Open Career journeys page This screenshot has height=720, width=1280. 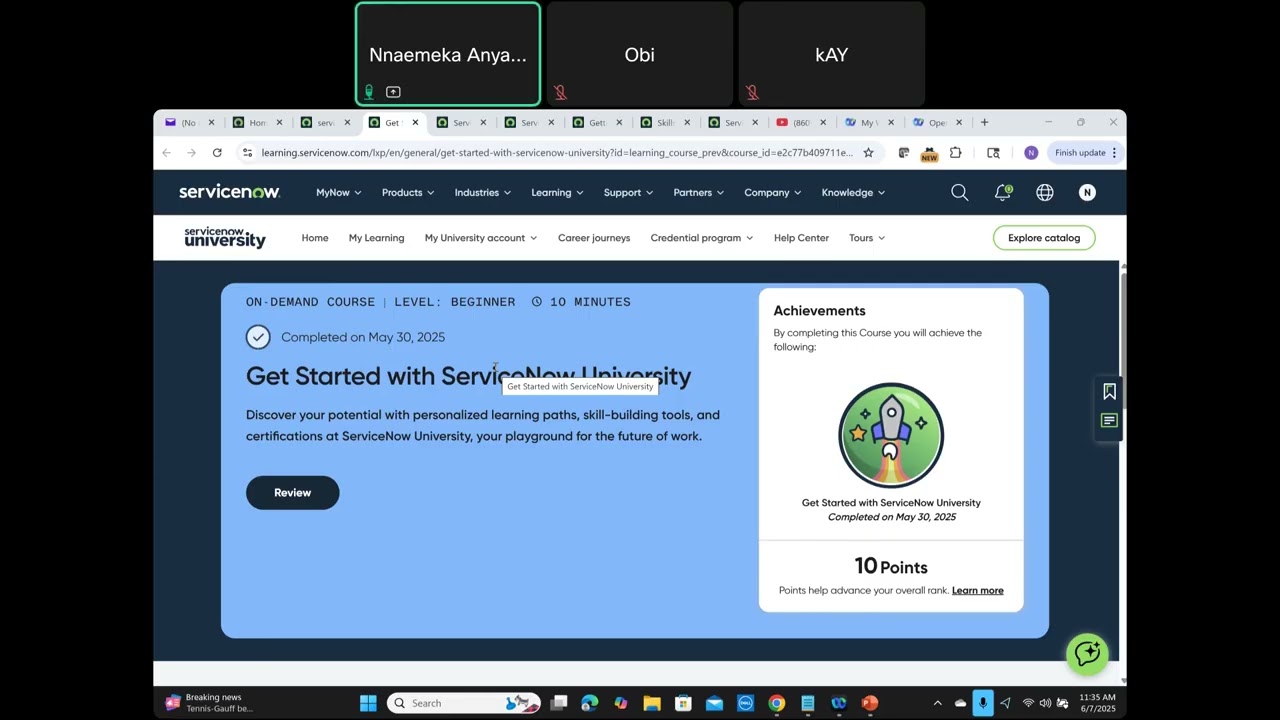click(594, 238)
